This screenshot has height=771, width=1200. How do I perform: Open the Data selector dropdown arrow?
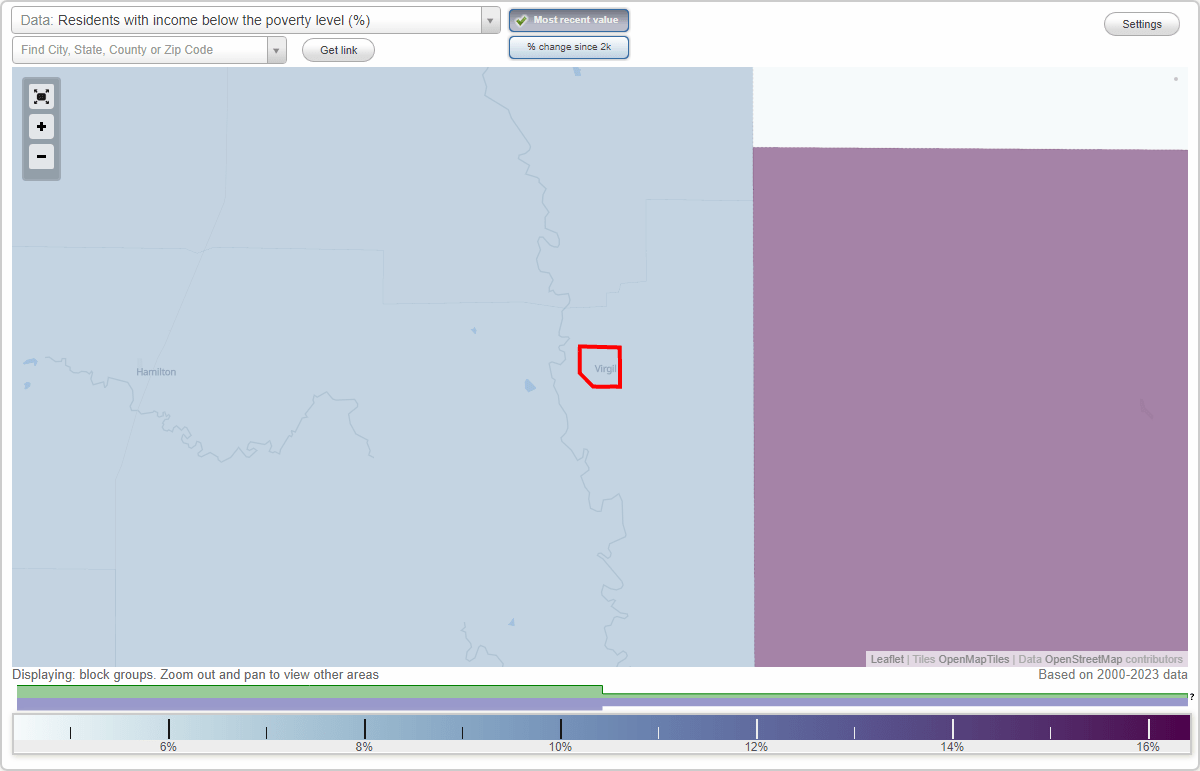pos(488,20)
